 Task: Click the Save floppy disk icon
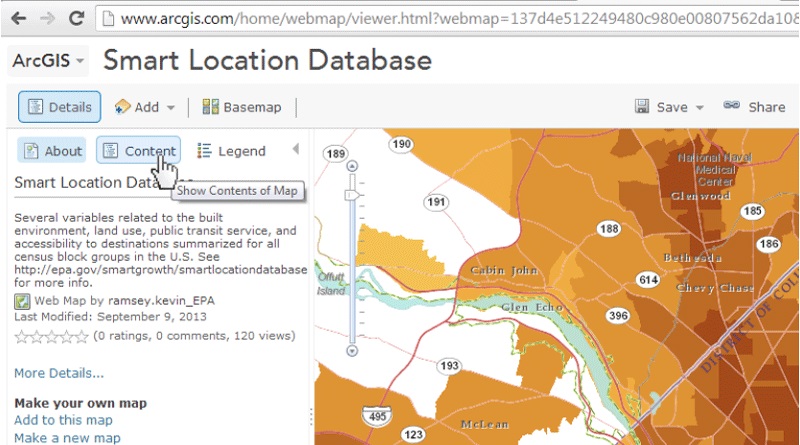tap(642, 106)
